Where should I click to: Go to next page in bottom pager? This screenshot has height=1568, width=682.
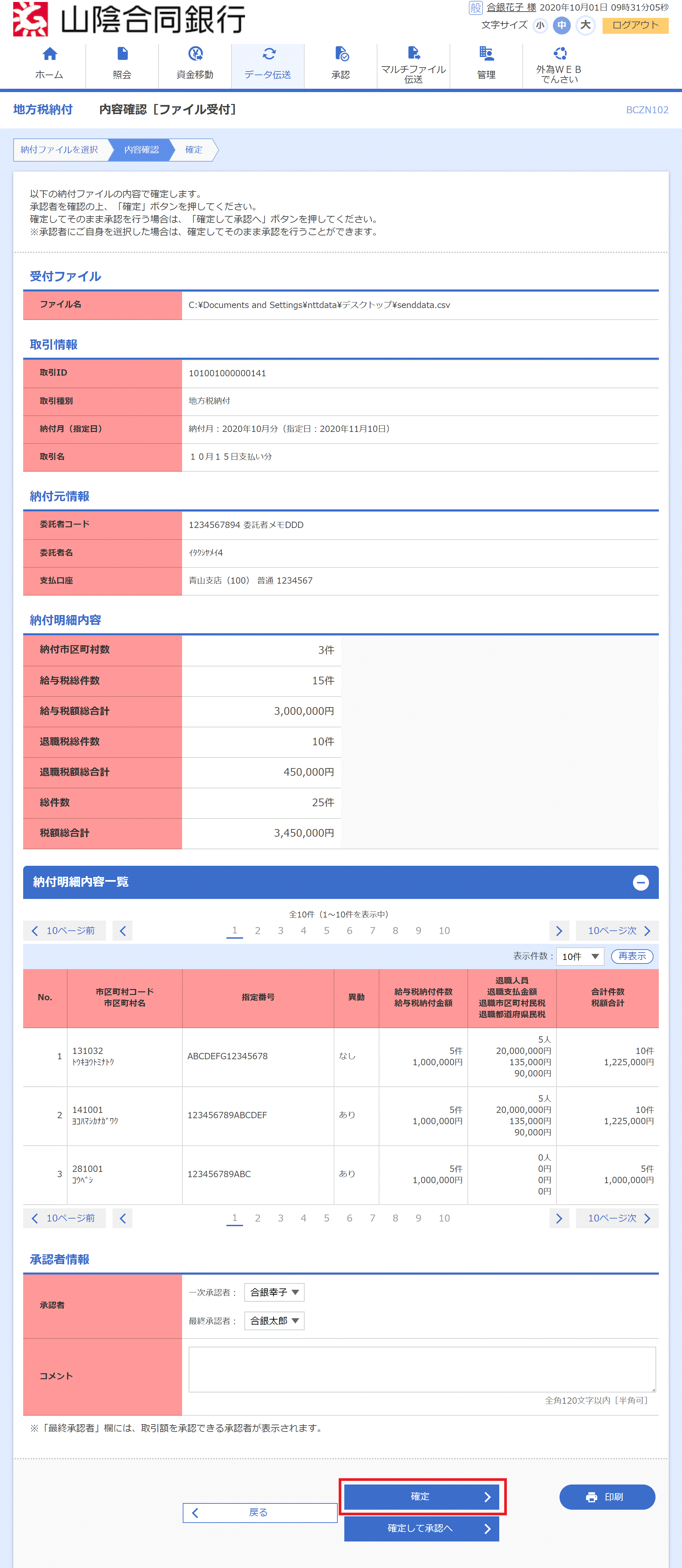(559, 1218)
